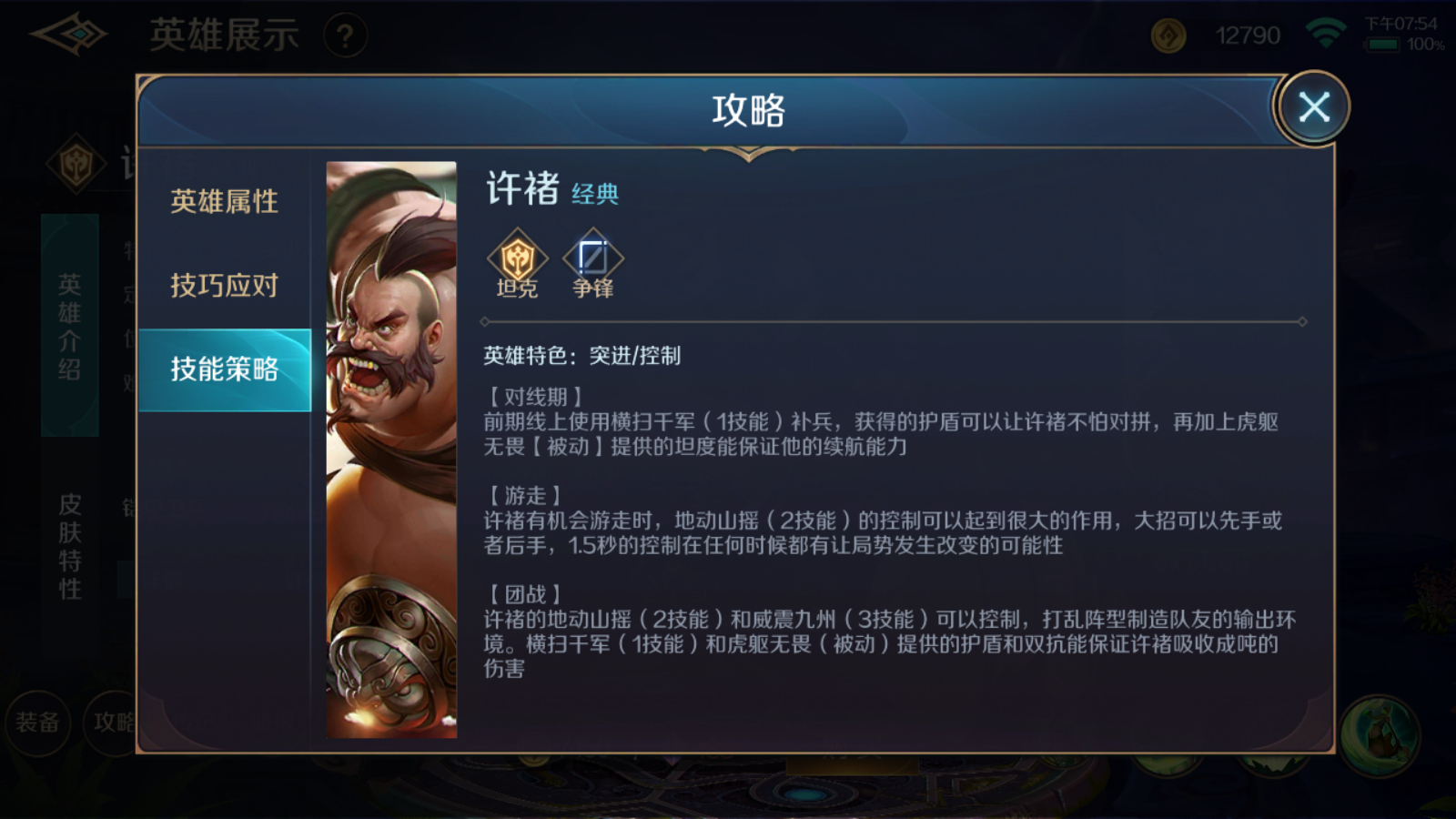
Task: Tap the 装备 round button
Action: [x=37, y=723]
